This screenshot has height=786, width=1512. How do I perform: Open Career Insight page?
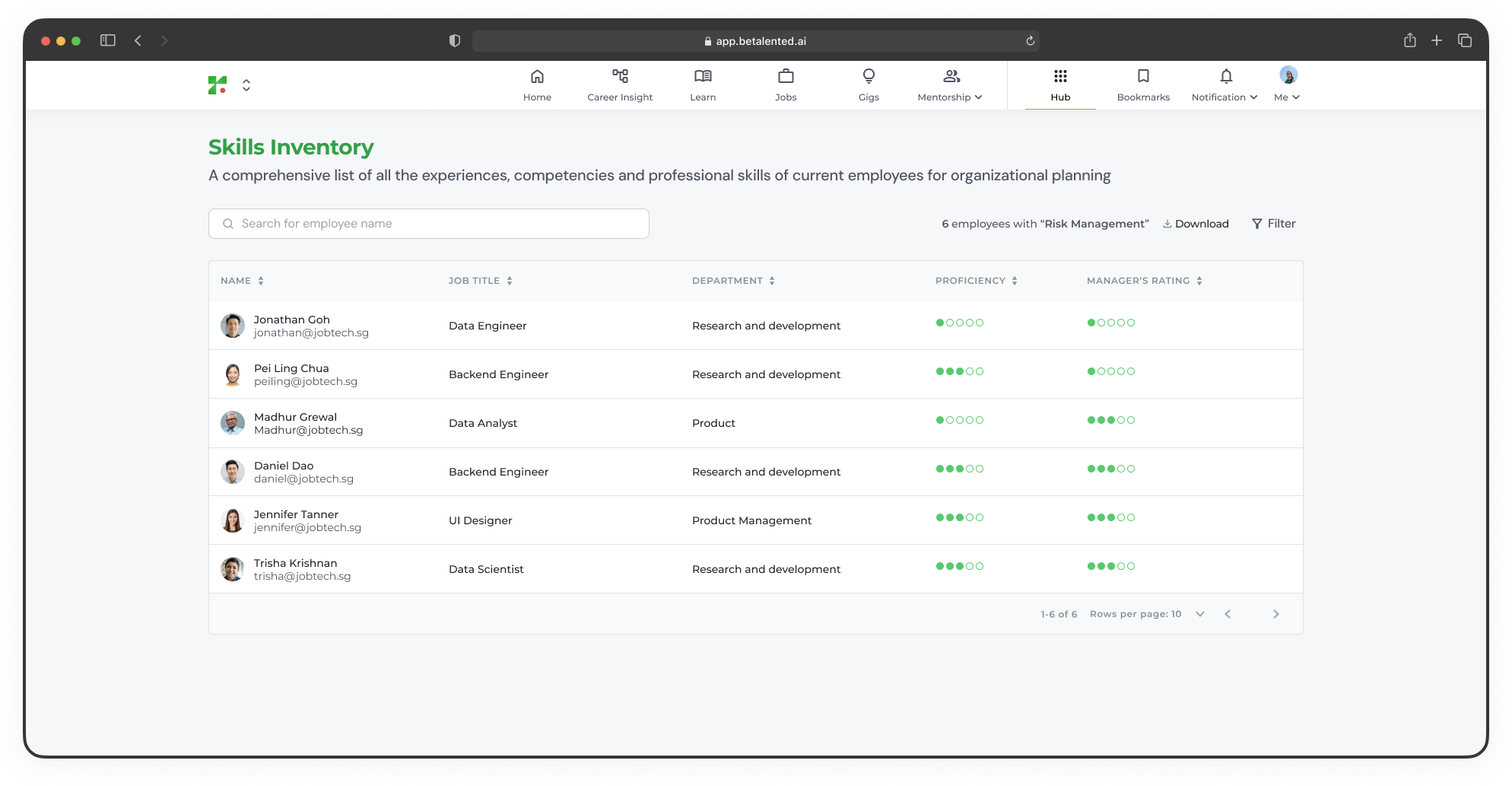point(620,85)
